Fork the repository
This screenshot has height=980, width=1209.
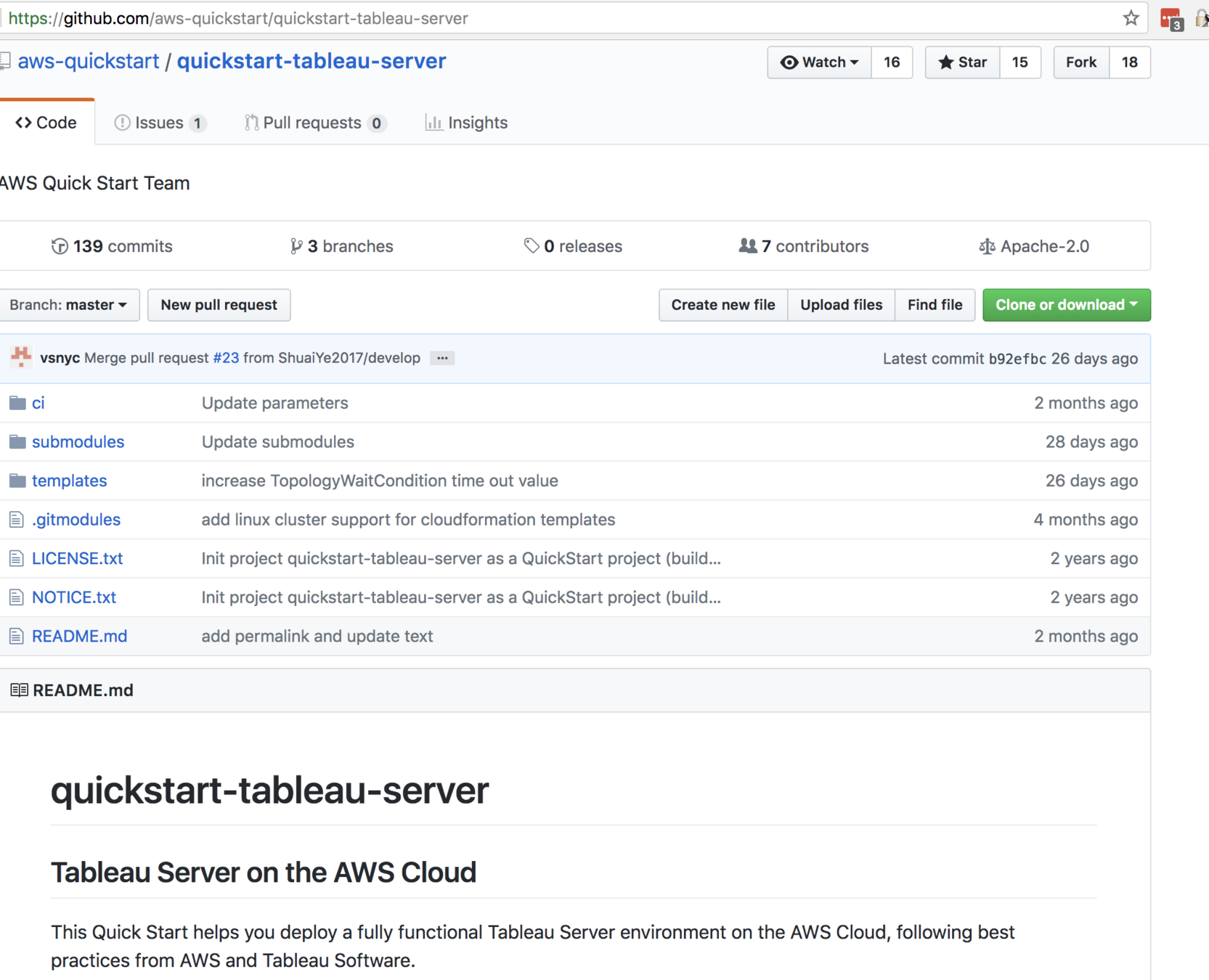pyautogui.click(x=1080, y=62)
